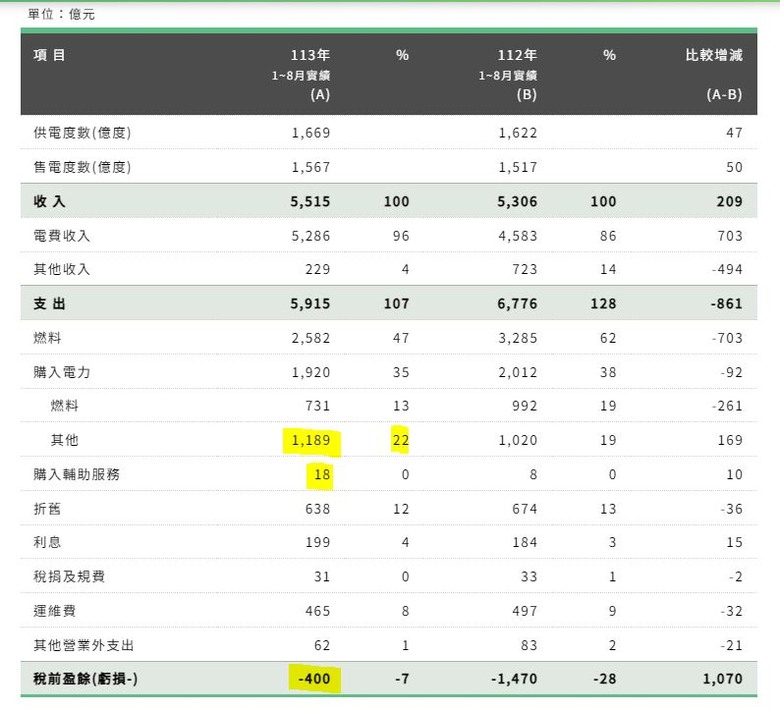The height and width of the screenshot is (711, 780).
Task: Click the 購入輔助服務 row label
Action: (77, 474)
